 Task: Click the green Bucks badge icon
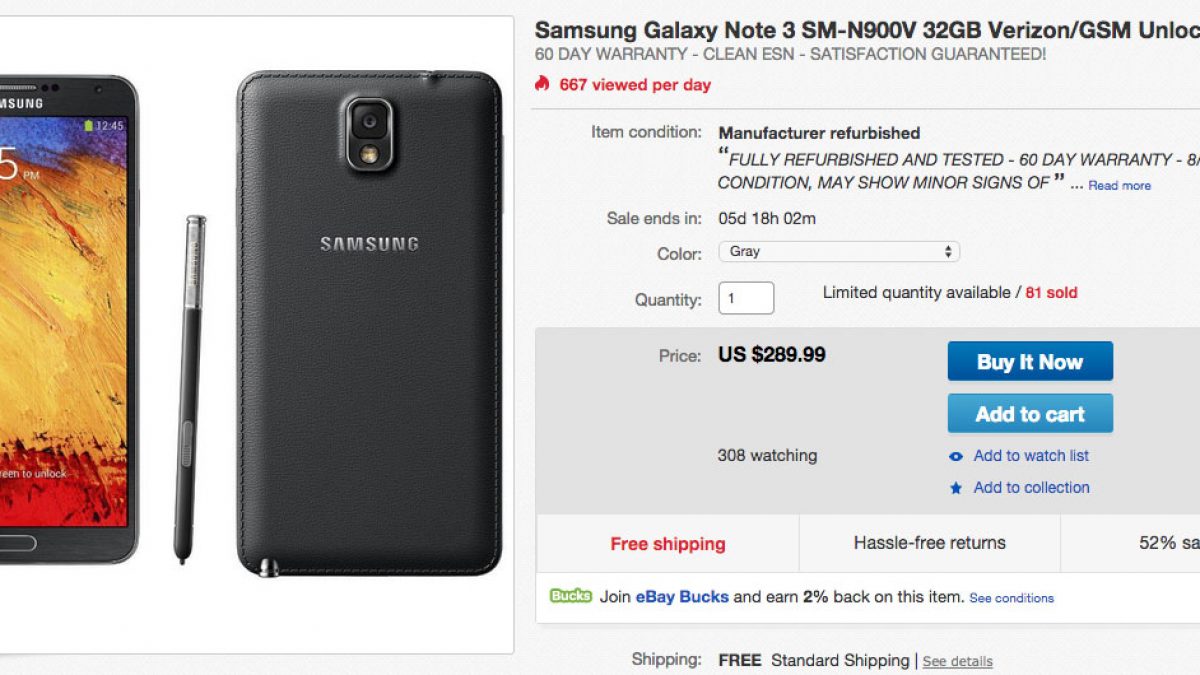[570, 596]
